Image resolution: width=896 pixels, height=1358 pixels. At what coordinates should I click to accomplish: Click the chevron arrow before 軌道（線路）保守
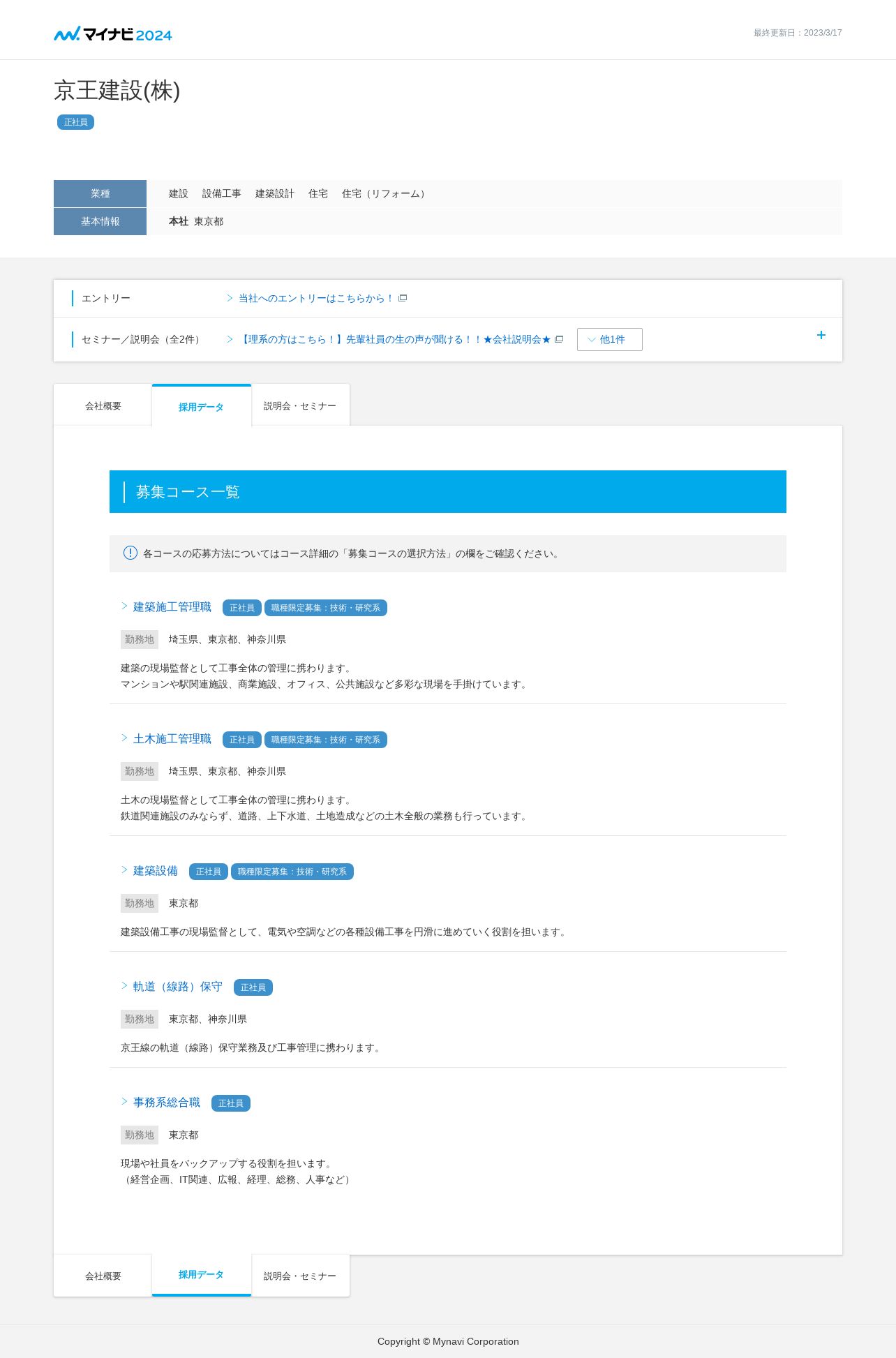(x=124, y=985)
